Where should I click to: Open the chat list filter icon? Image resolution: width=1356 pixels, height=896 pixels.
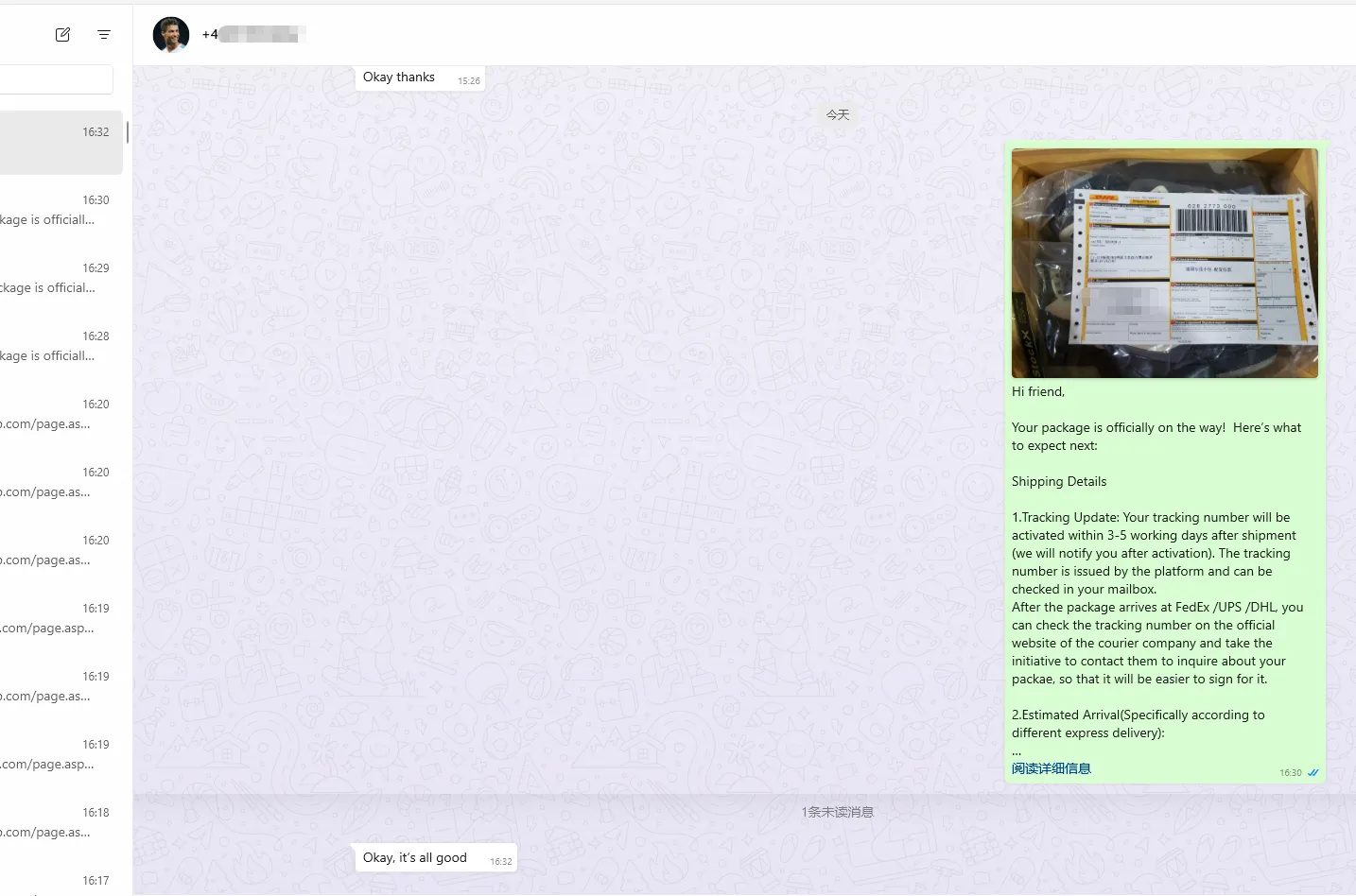point(104,35)
